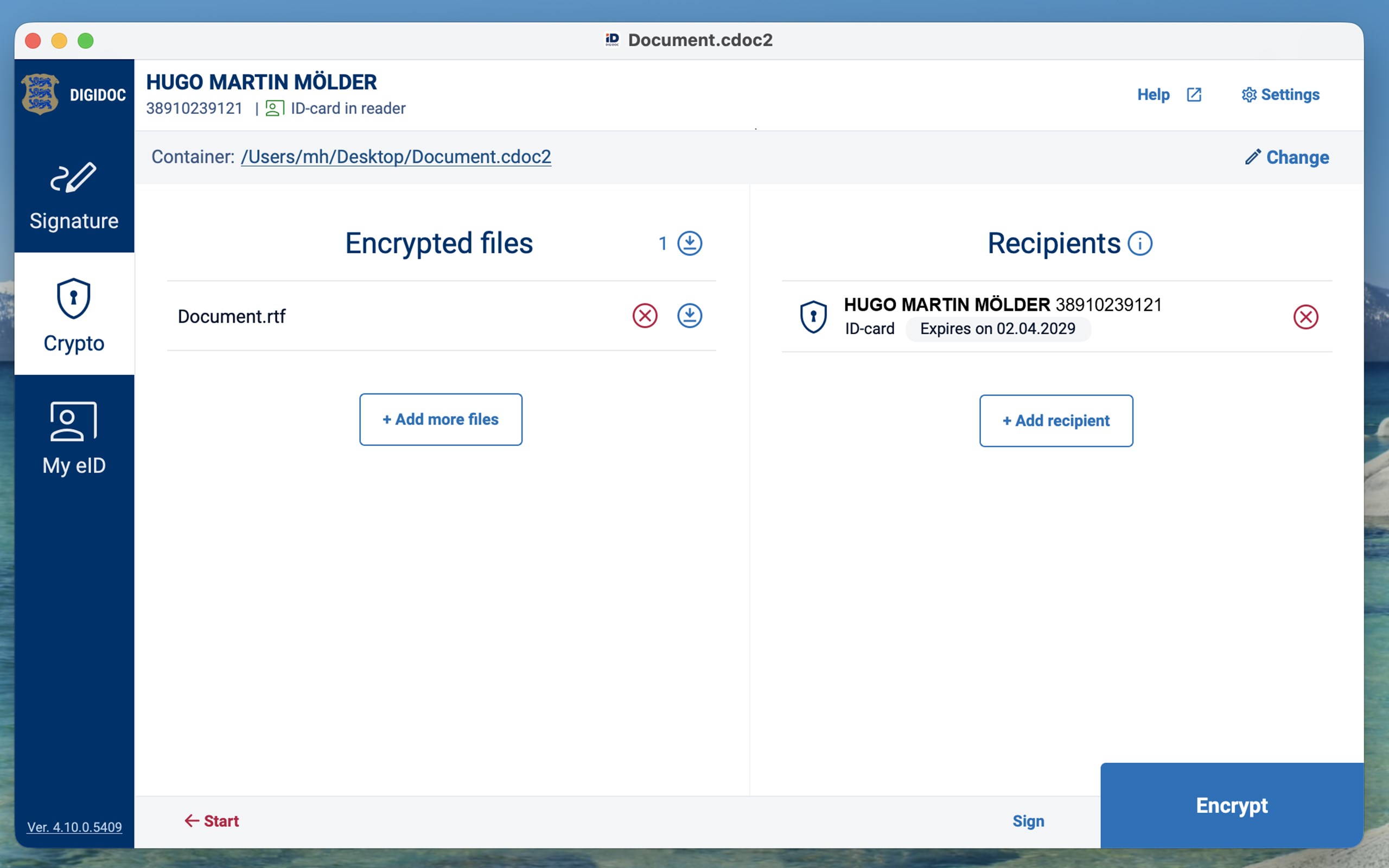Click personal code 38910239121 in header
This screenshot has height=868, width=1389.
pyautogui.click(x=195, y=108)
